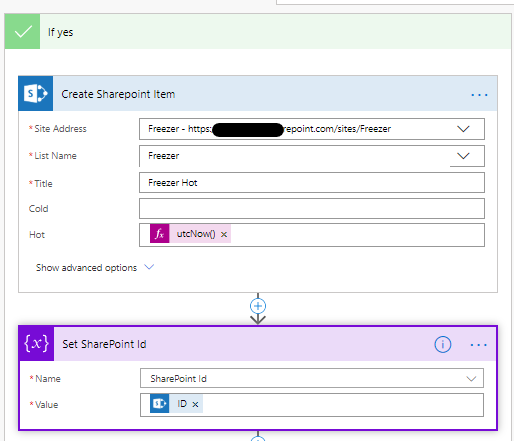Click the variable icon on Set SharePoint Id
The width and height of the screenshot is (514, 441).
(36, 344)
